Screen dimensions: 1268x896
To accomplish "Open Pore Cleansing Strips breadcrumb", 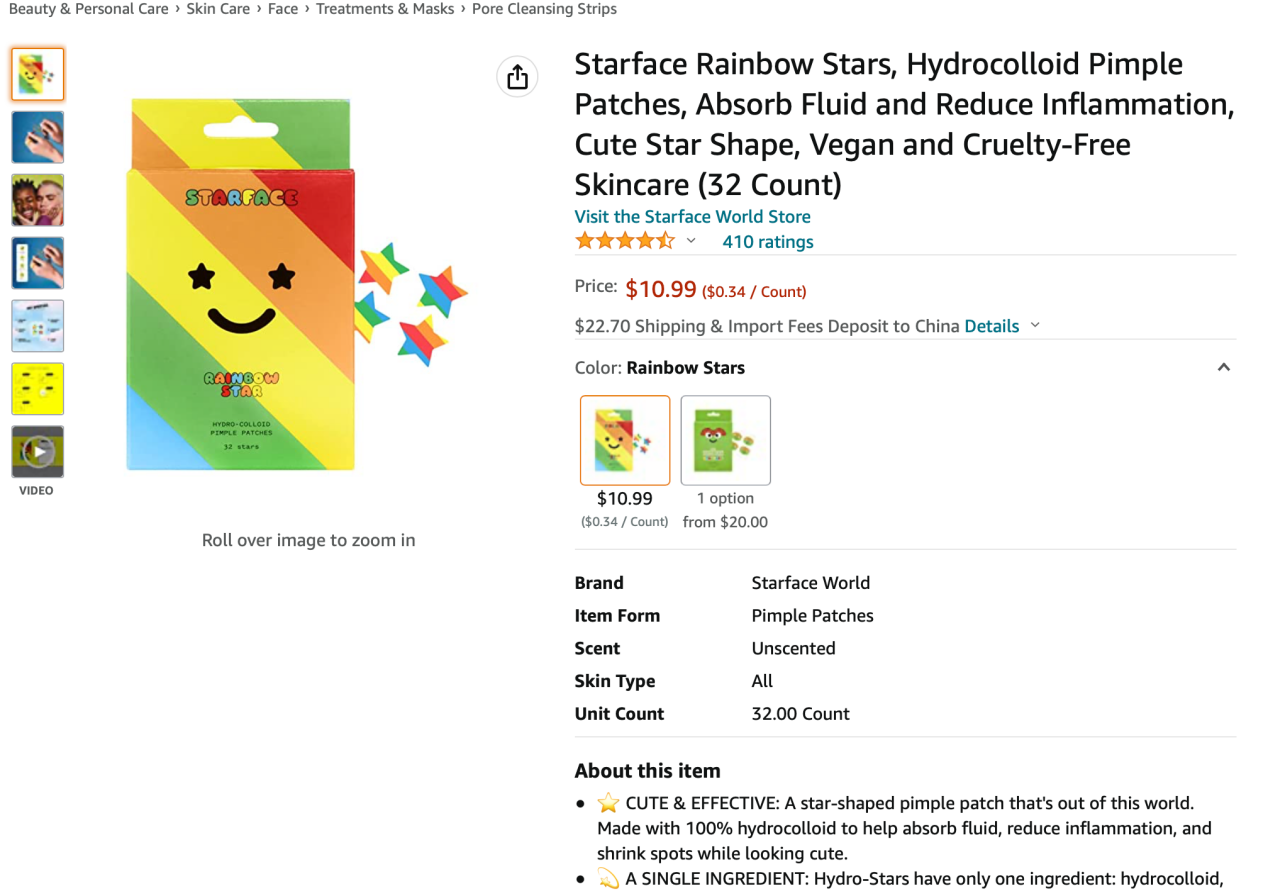I will click(544, 9).
